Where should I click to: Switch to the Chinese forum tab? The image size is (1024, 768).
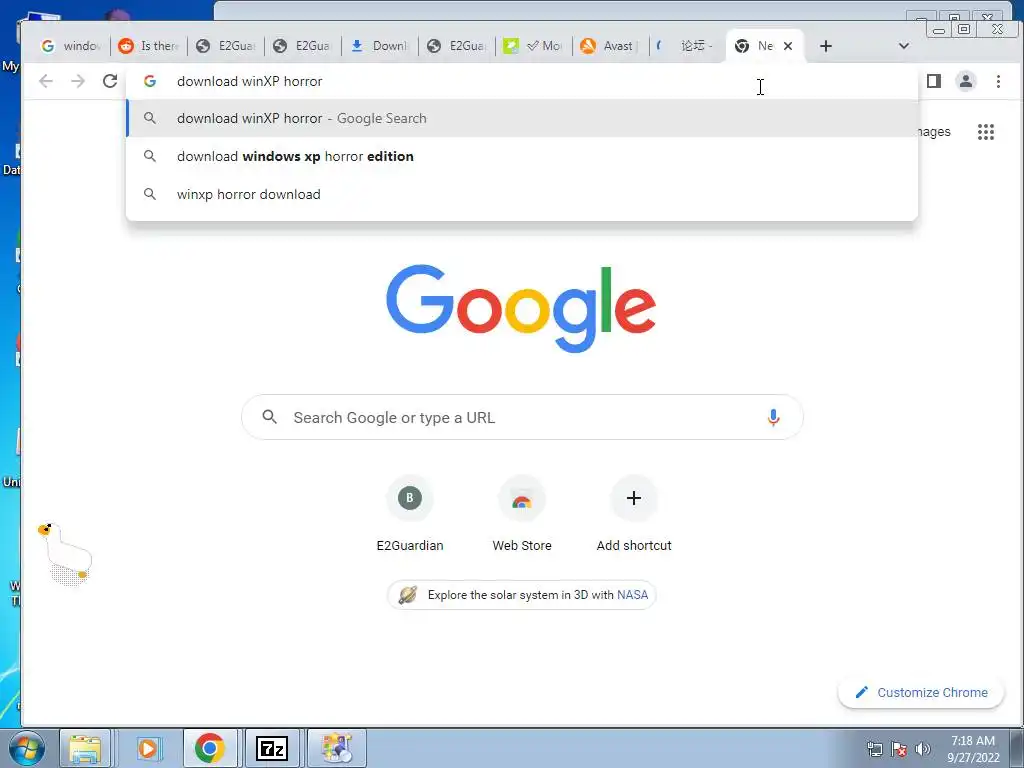coord(688,46)
